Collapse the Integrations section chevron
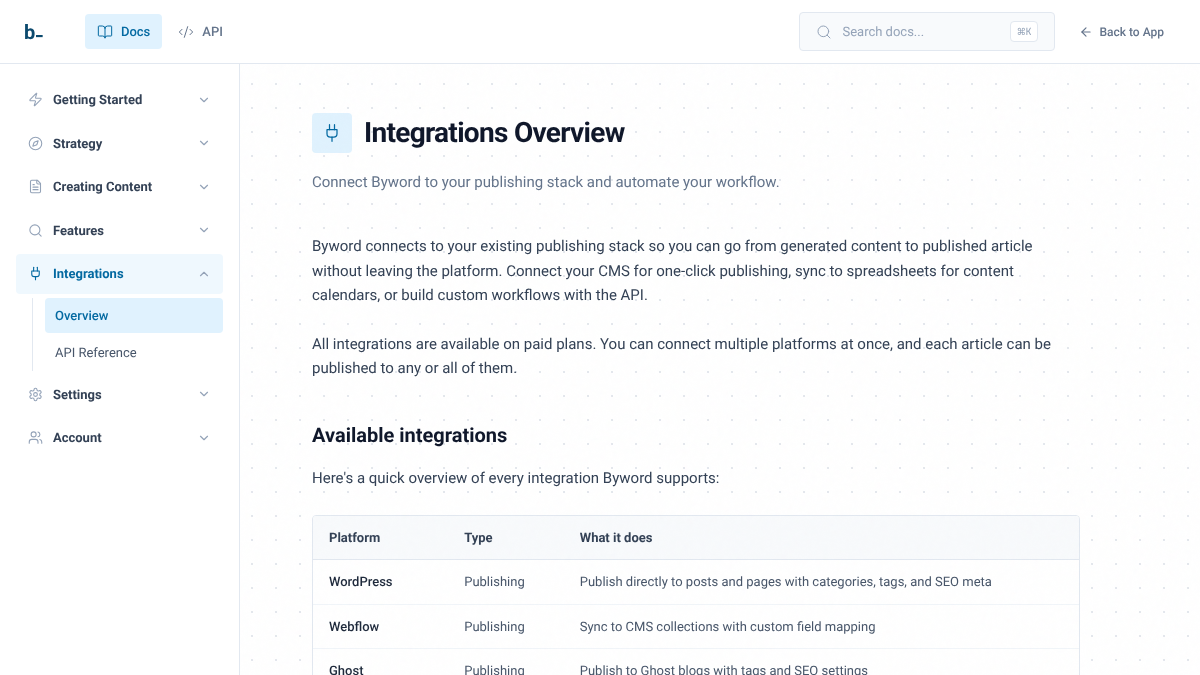The width and height of the screenshot is (1200, 675). click(x=204, y=274)
